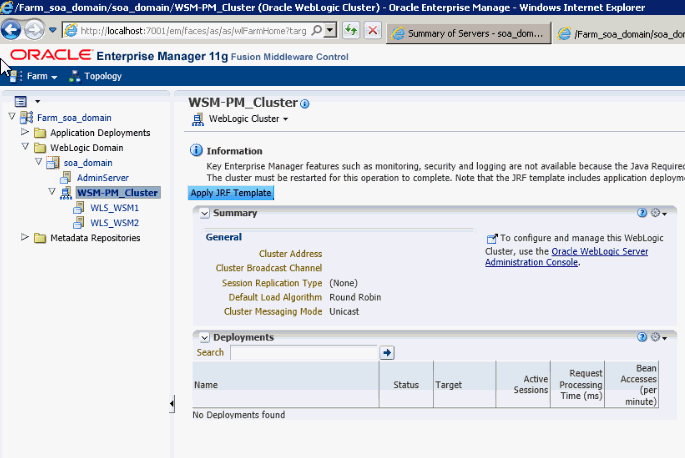Select WSM-PM_Cluster in the tree
Image resolution: width=685 pixels, height=458 pixels.
118,193
